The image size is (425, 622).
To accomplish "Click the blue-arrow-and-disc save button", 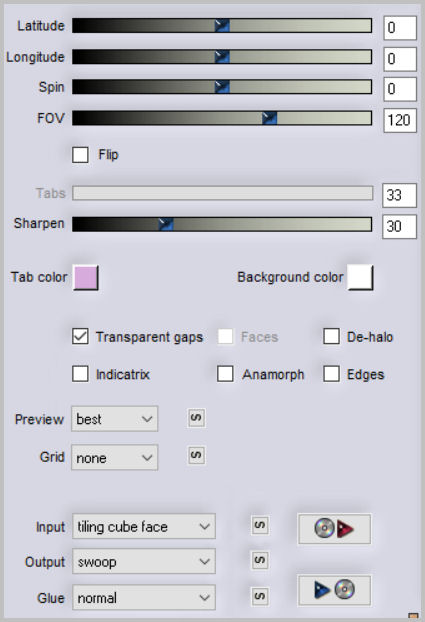I will pyautogui.click(x=334, y=590).
